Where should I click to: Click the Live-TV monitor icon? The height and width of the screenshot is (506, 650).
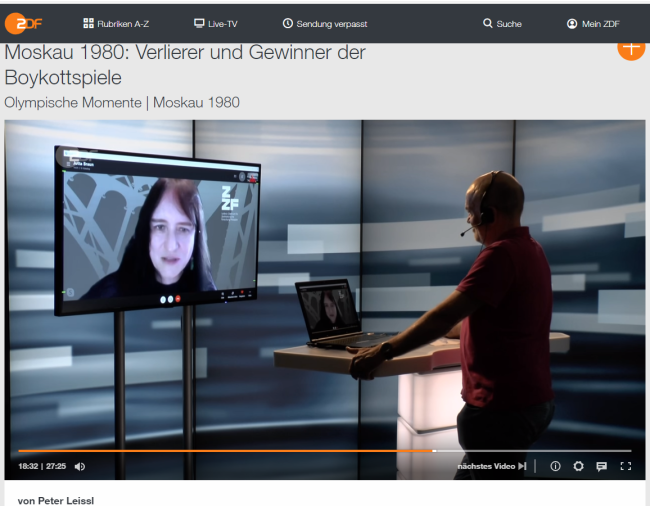199,23
